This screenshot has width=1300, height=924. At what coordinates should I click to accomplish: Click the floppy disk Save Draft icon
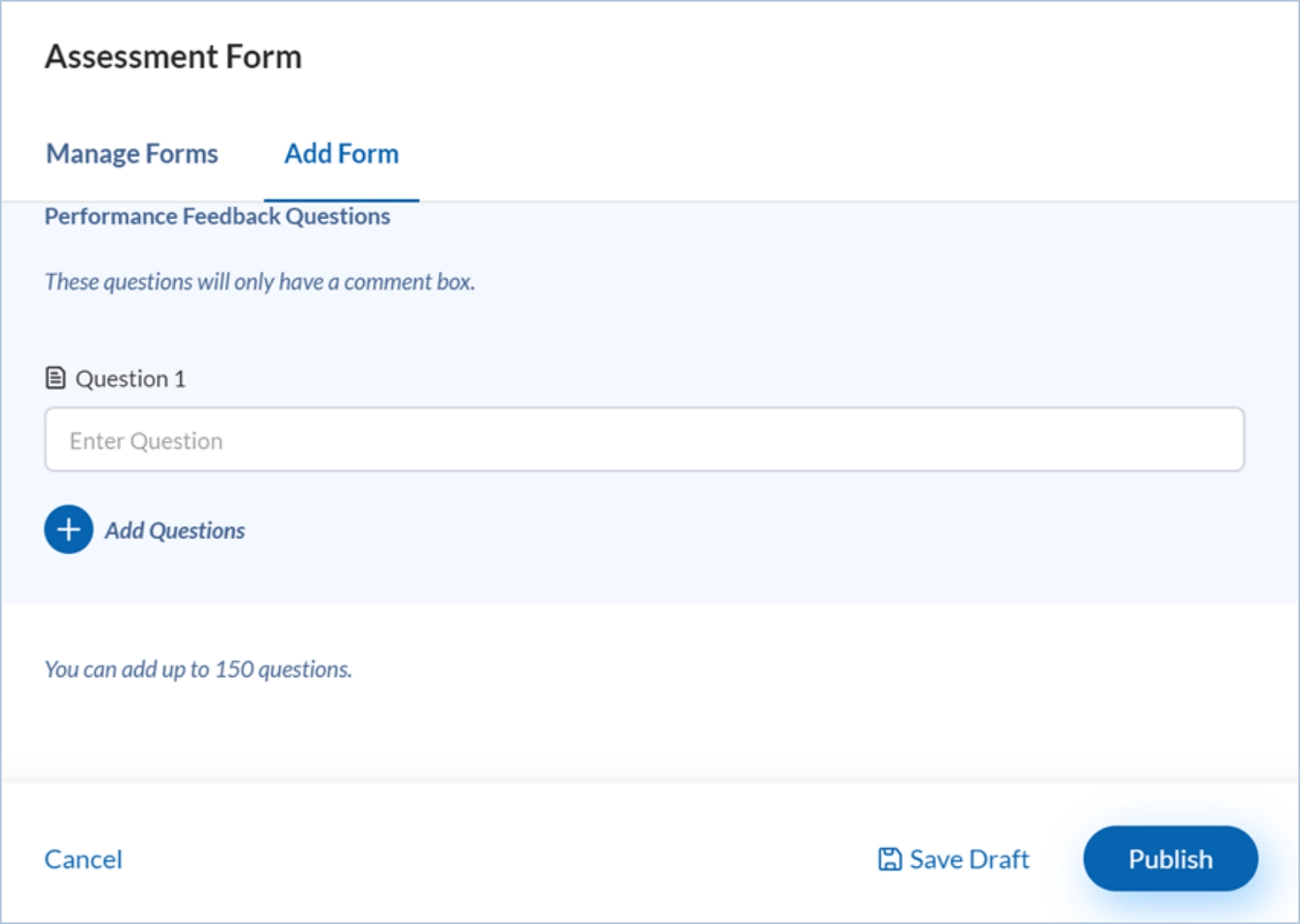(890, 860)
